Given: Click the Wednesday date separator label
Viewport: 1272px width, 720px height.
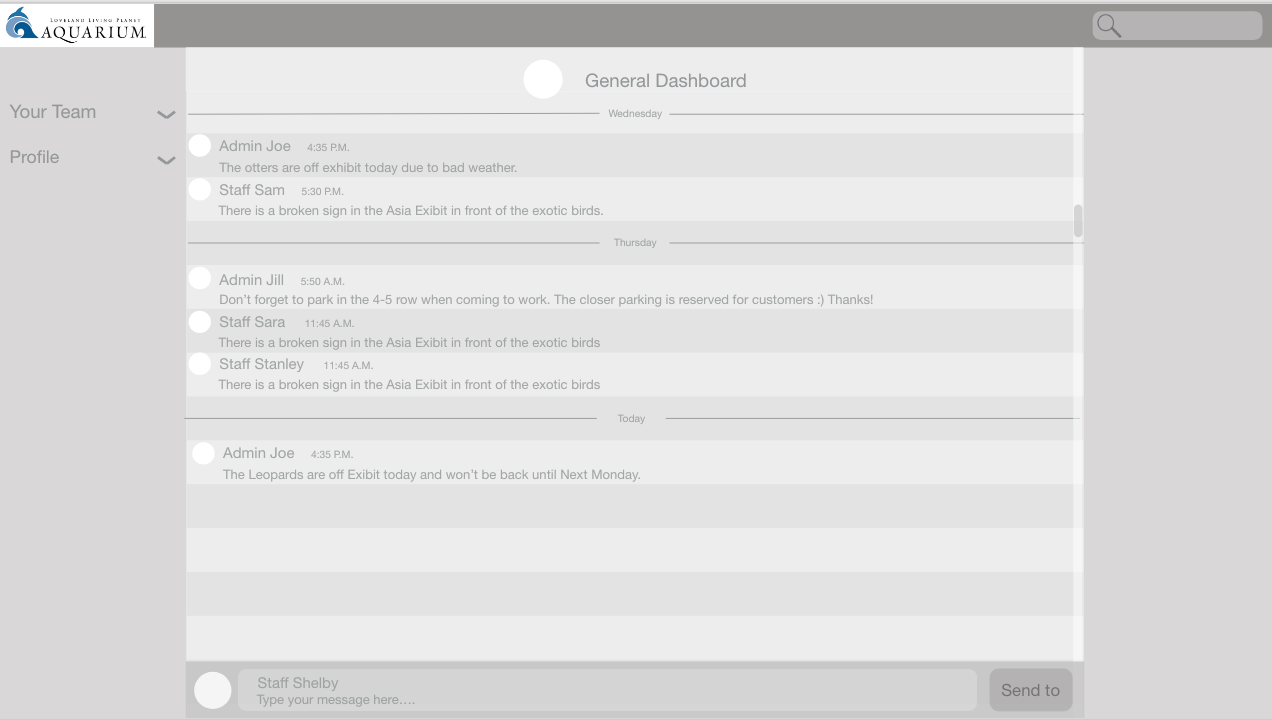Looking at the screenshot, I should [x=635, y=114].
